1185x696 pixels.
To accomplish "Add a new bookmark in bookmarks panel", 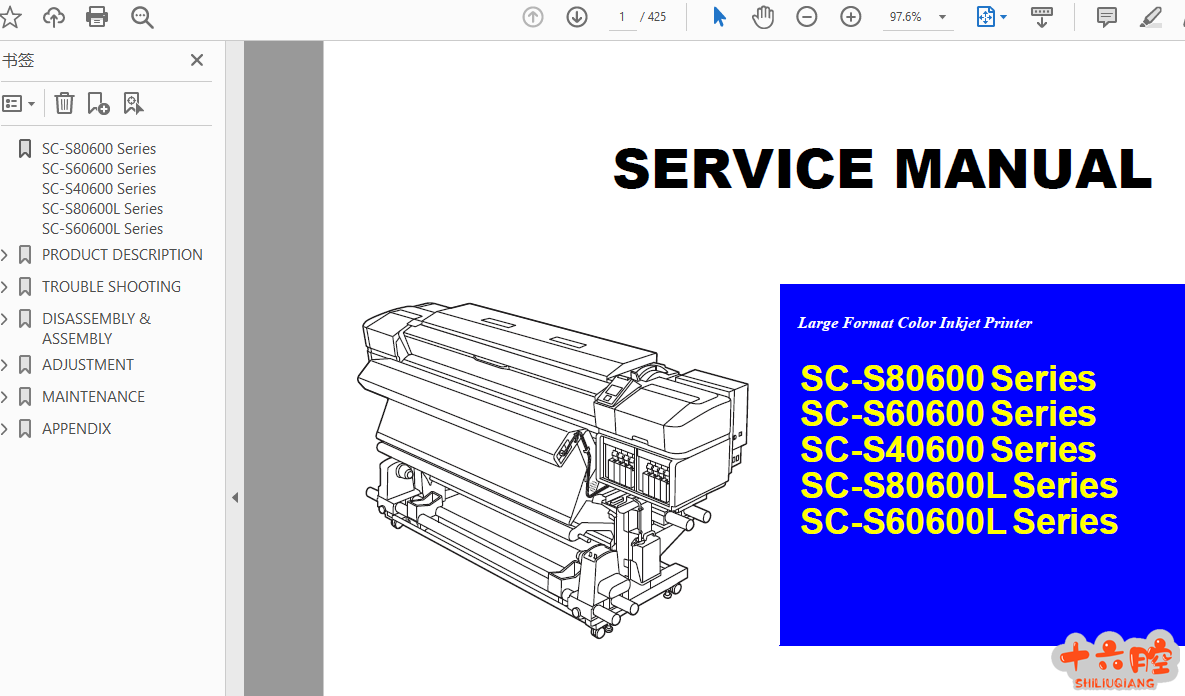I will tap(98, 103).
